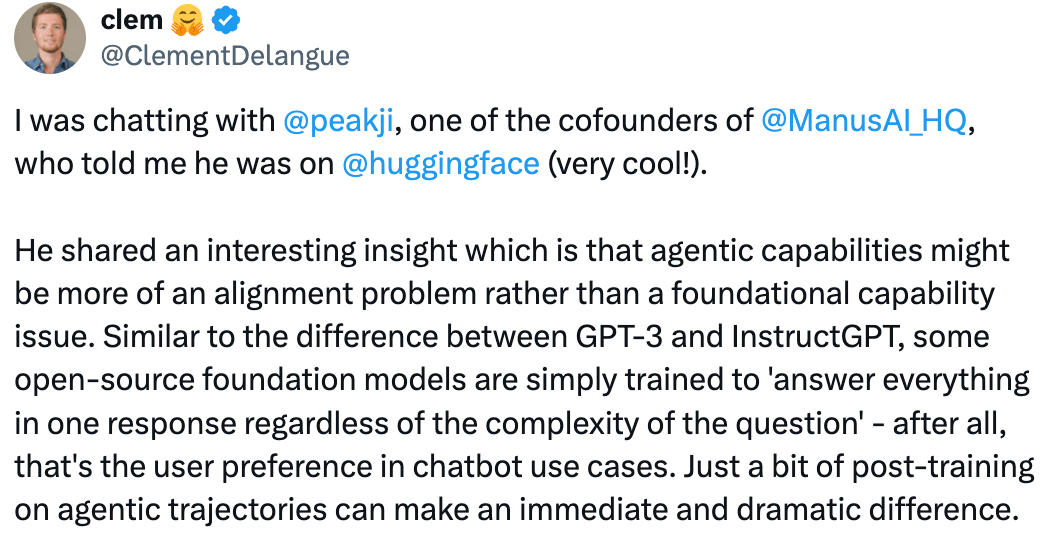The image size is (1056, 550).
Task: Click the blue verified checkmark badge
Action: point(226,21)
